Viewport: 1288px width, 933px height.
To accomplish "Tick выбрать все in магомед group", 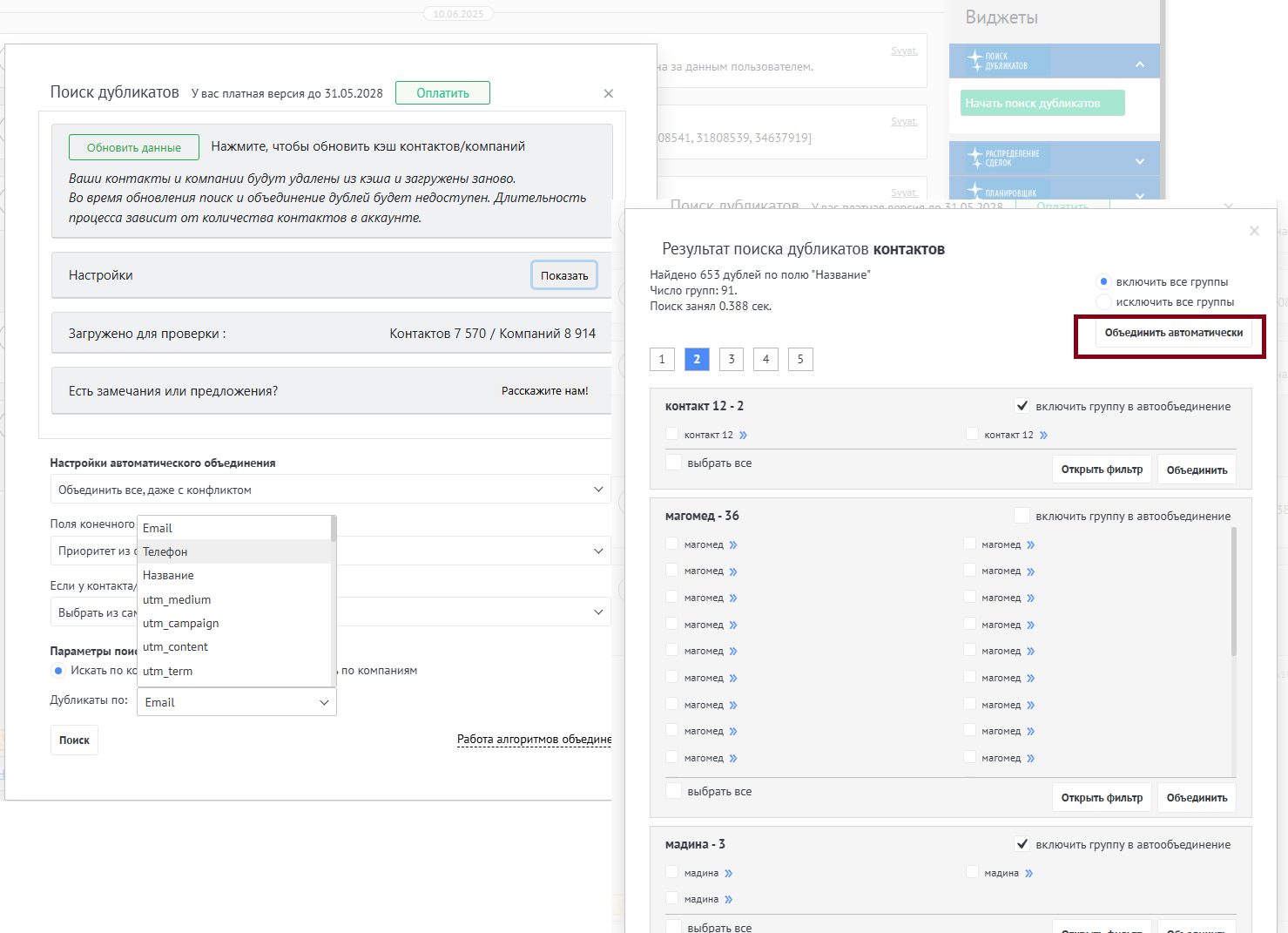I will [x=673, y=791].
